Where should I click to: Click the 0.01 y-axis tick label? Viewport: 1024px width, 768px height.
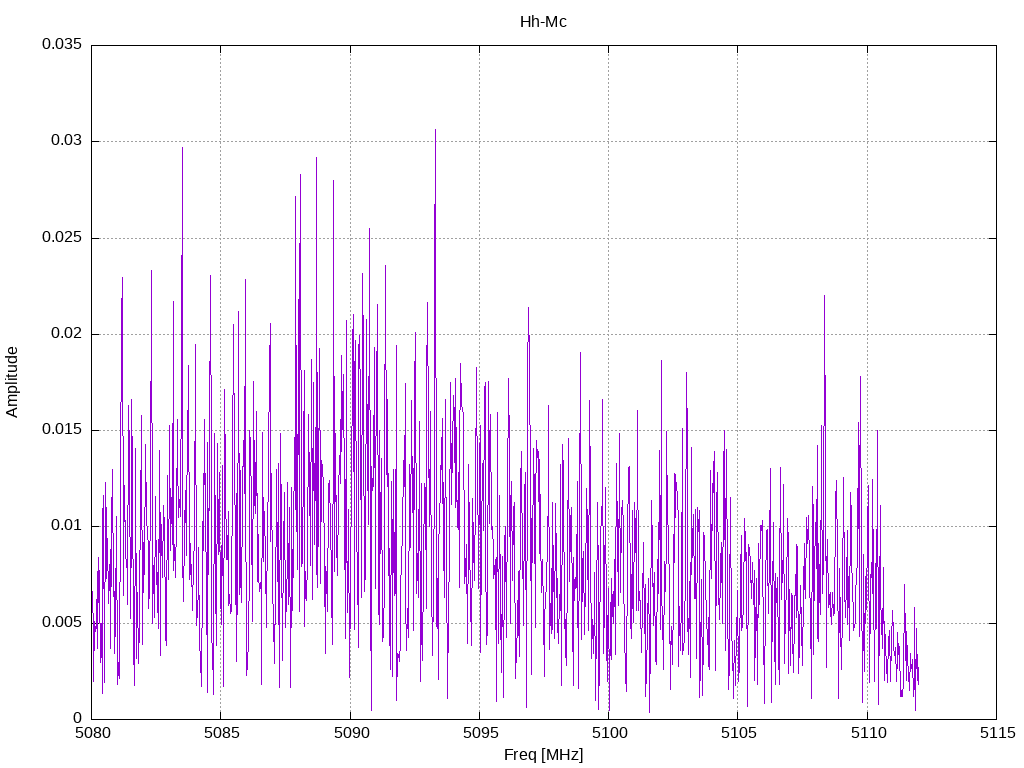click(67, 525)
